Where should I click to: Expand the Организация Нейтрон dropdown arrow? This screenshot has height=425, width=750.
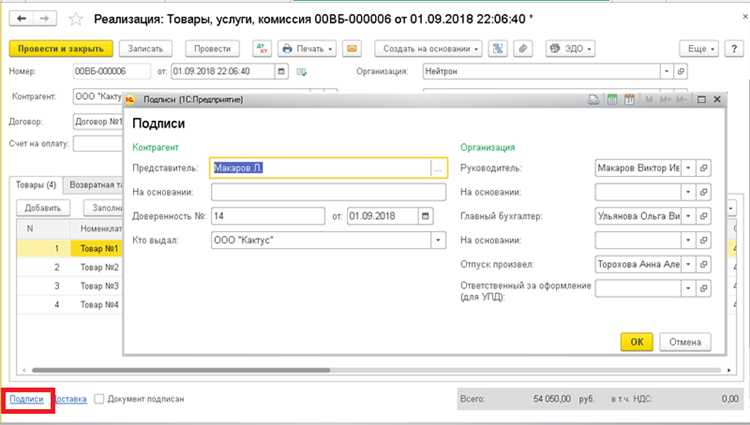tap(667, 72)
